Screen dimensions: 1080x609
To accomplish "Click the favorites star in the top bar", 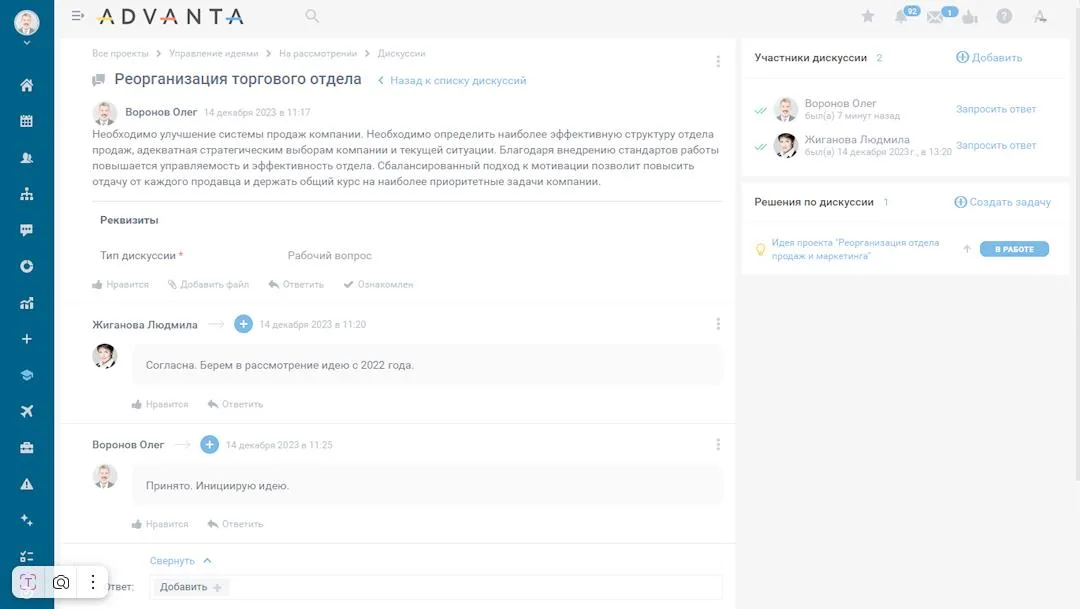I will coord(869,16).
